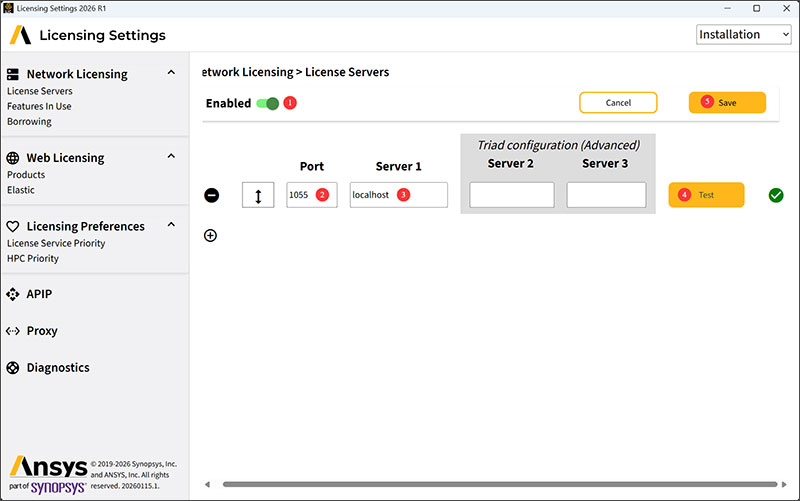The width and height of the screenshot is (800, 501).
Task: Click the Server 3 input field
Action: coord(606,195)
